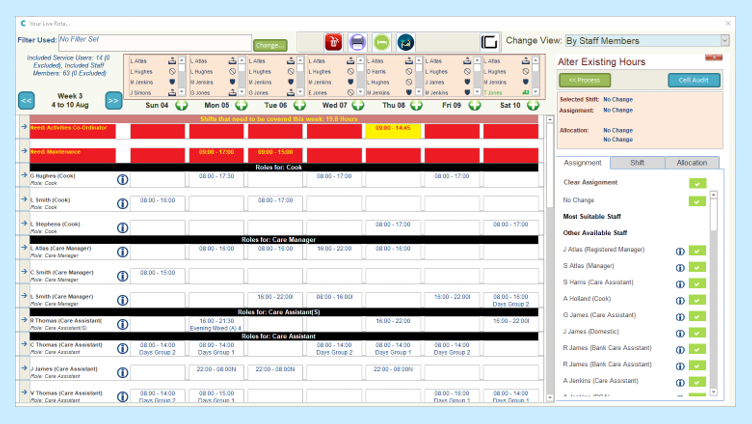Expand L Smith (Cook) row arrow
Screen dimensions: 752x424
pos(24,199)
